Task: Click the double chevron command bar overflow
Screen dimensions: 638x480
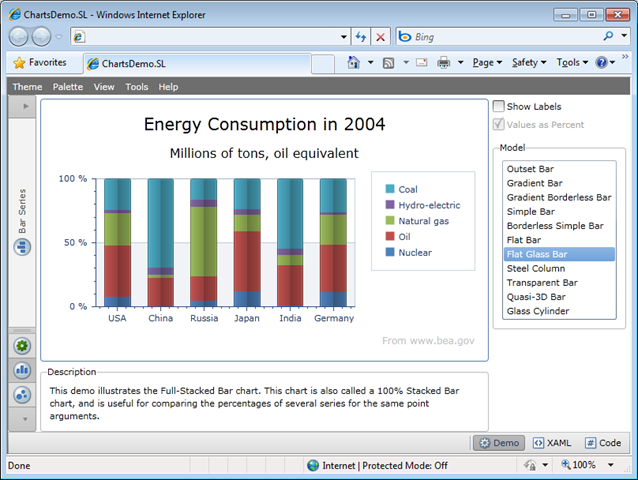Action: pyautogui.click(x=625, y=57)
